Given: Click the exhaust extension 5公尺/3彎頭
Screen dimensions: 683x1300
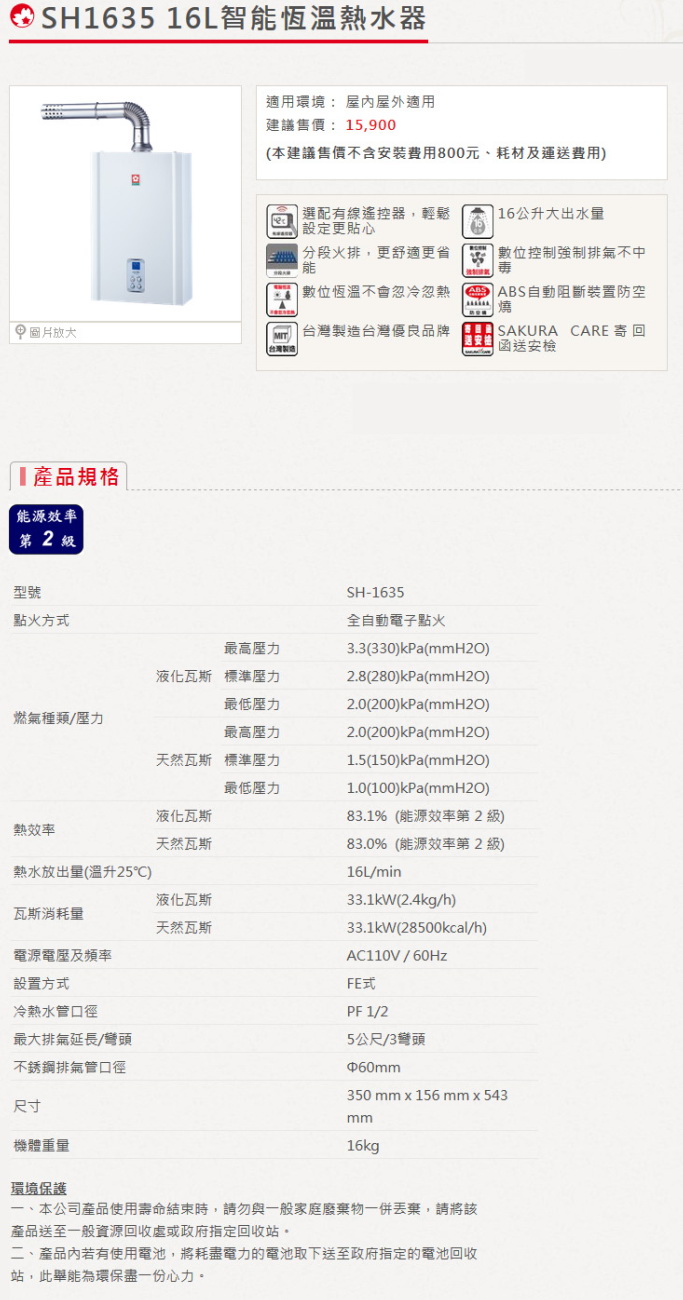Looking at the screenshot, I should coord(386,1040).
